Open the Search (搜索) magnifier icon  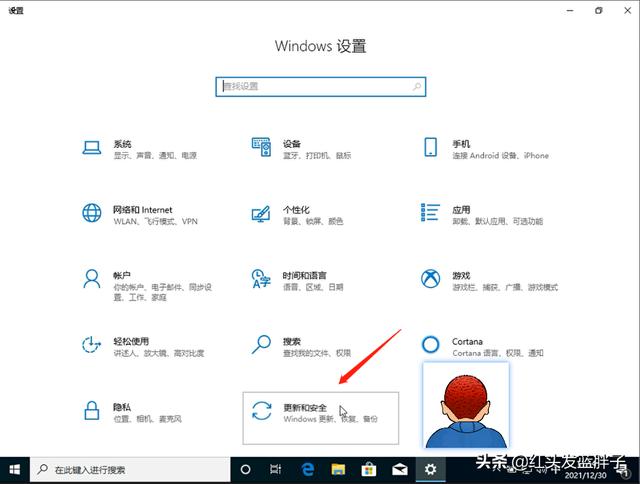click(x=261, y=345)
